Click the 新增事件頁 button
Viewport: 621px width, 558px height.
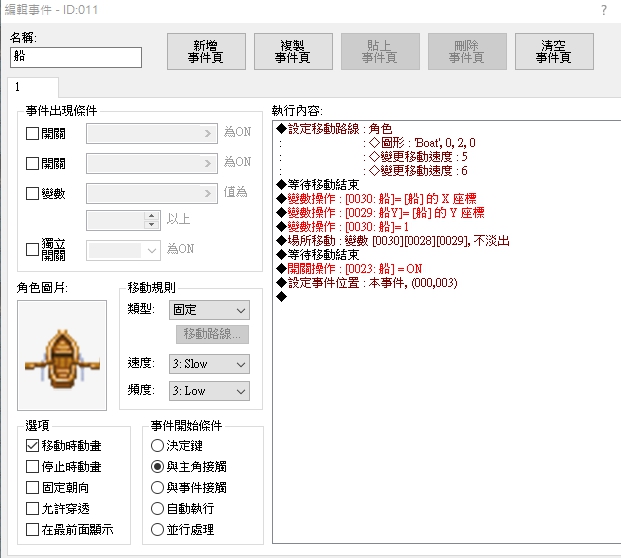coord(206,51)
